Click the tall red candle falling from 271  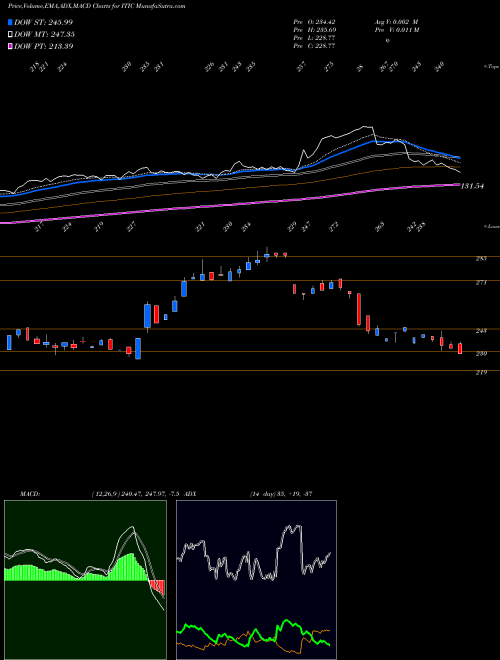pyautogui.click(x=359, y=309)
